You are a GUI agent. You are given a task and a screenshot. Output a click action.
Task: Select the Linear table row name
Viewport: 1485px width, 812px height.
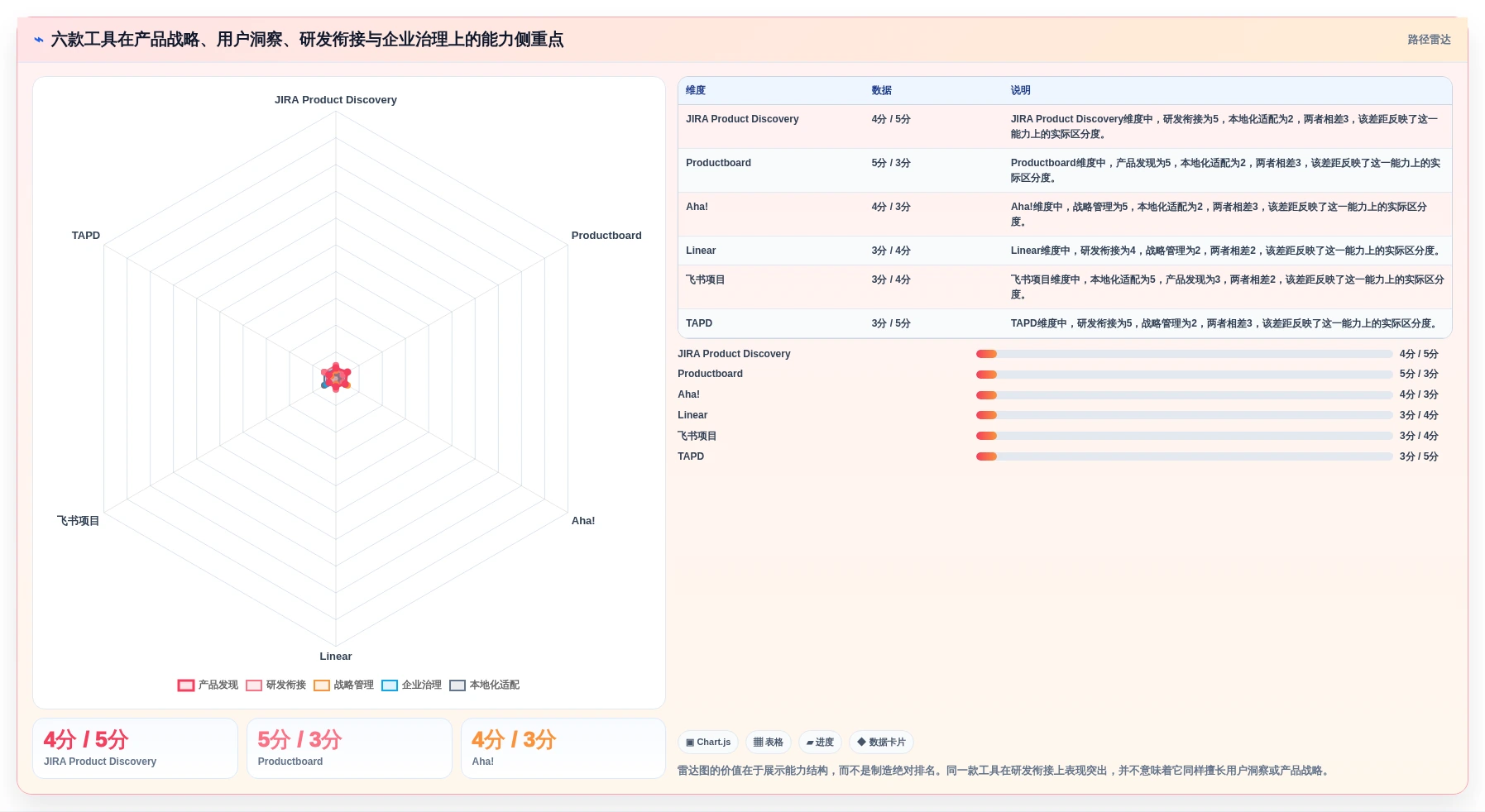pos(701,251)
